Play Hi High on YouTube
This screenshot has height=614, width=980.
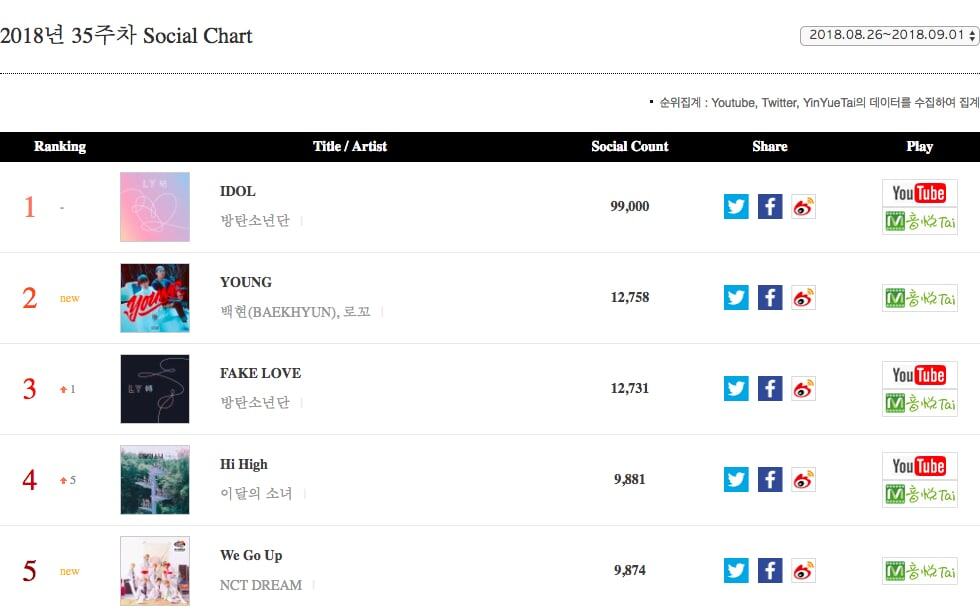click(919, 466)
